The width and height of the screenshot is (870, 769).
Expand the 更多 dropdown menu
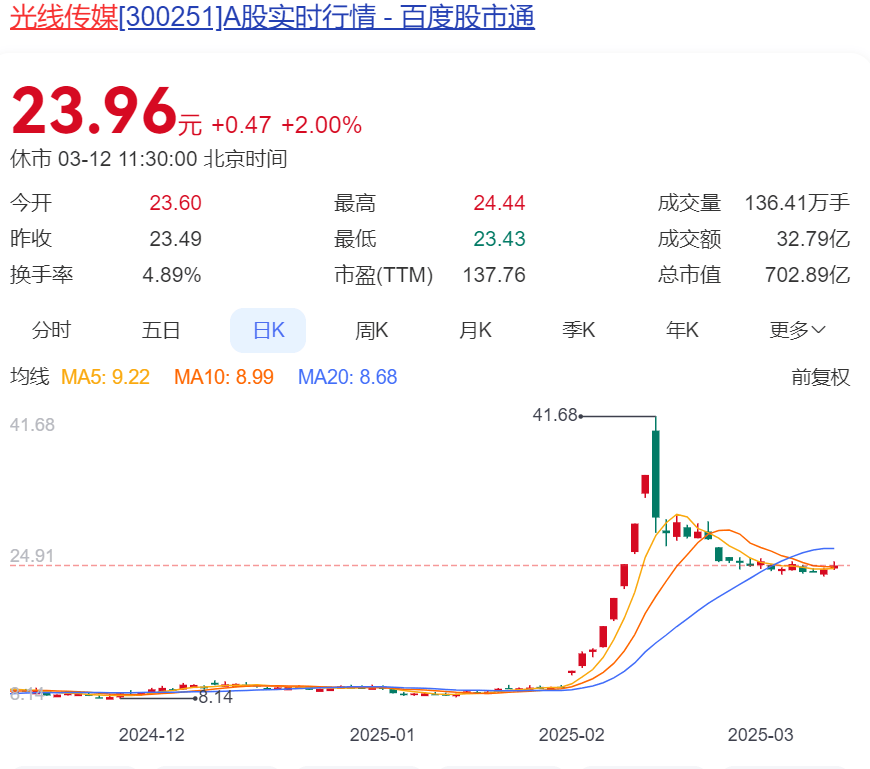(x=797, y=330)
